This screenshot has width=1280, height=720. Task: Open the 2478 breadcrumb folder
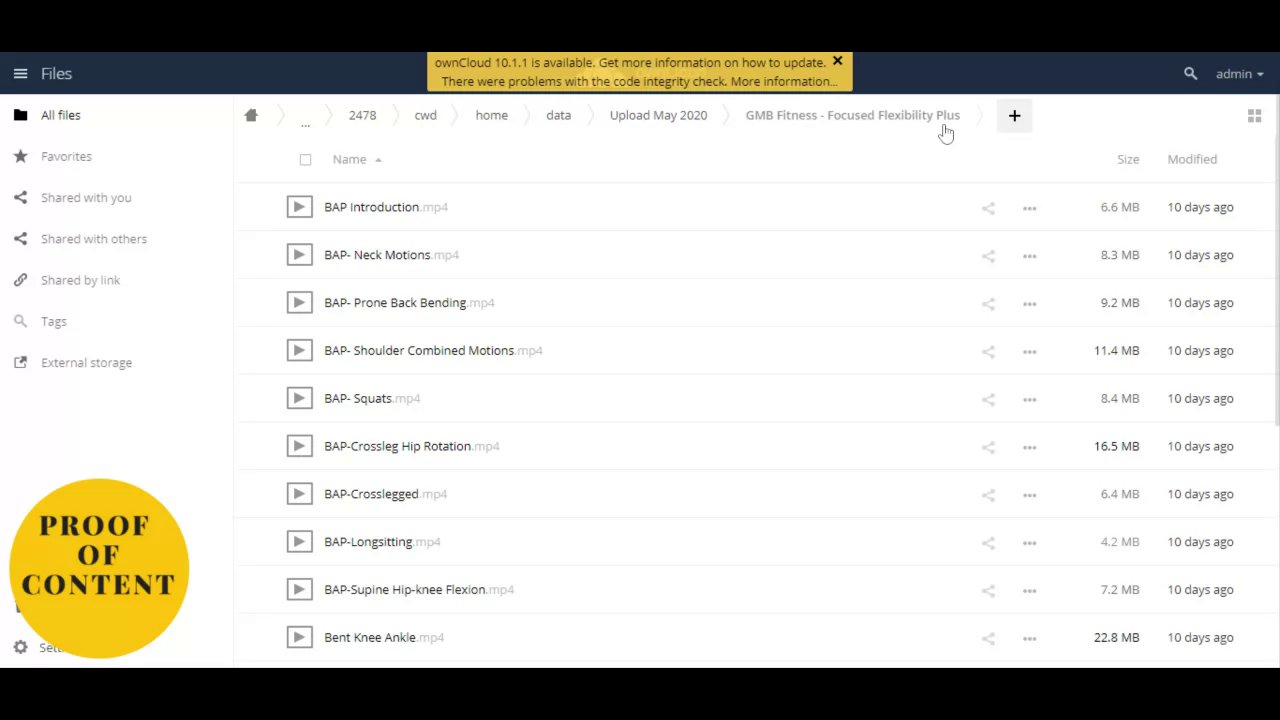tap(362, 115)
